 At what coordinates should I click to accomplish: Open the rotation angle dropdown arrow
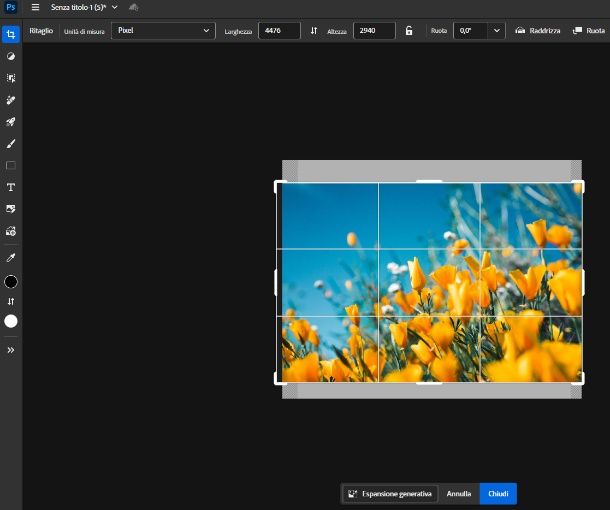click(x=496, y=30)
